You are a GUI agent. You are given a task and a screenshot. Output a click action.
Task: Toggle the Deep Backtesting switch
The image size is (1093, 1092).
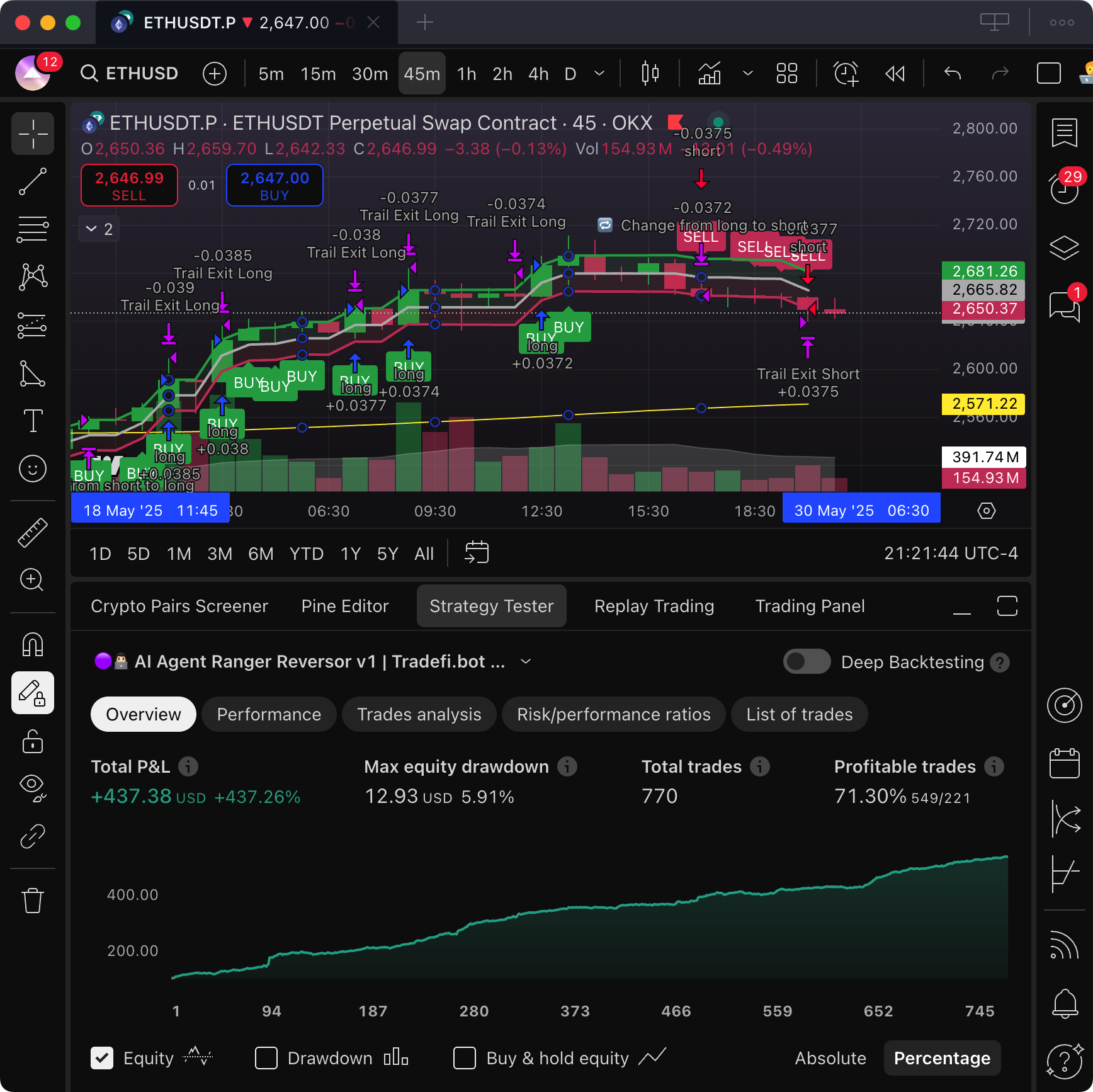click(807, 662)
